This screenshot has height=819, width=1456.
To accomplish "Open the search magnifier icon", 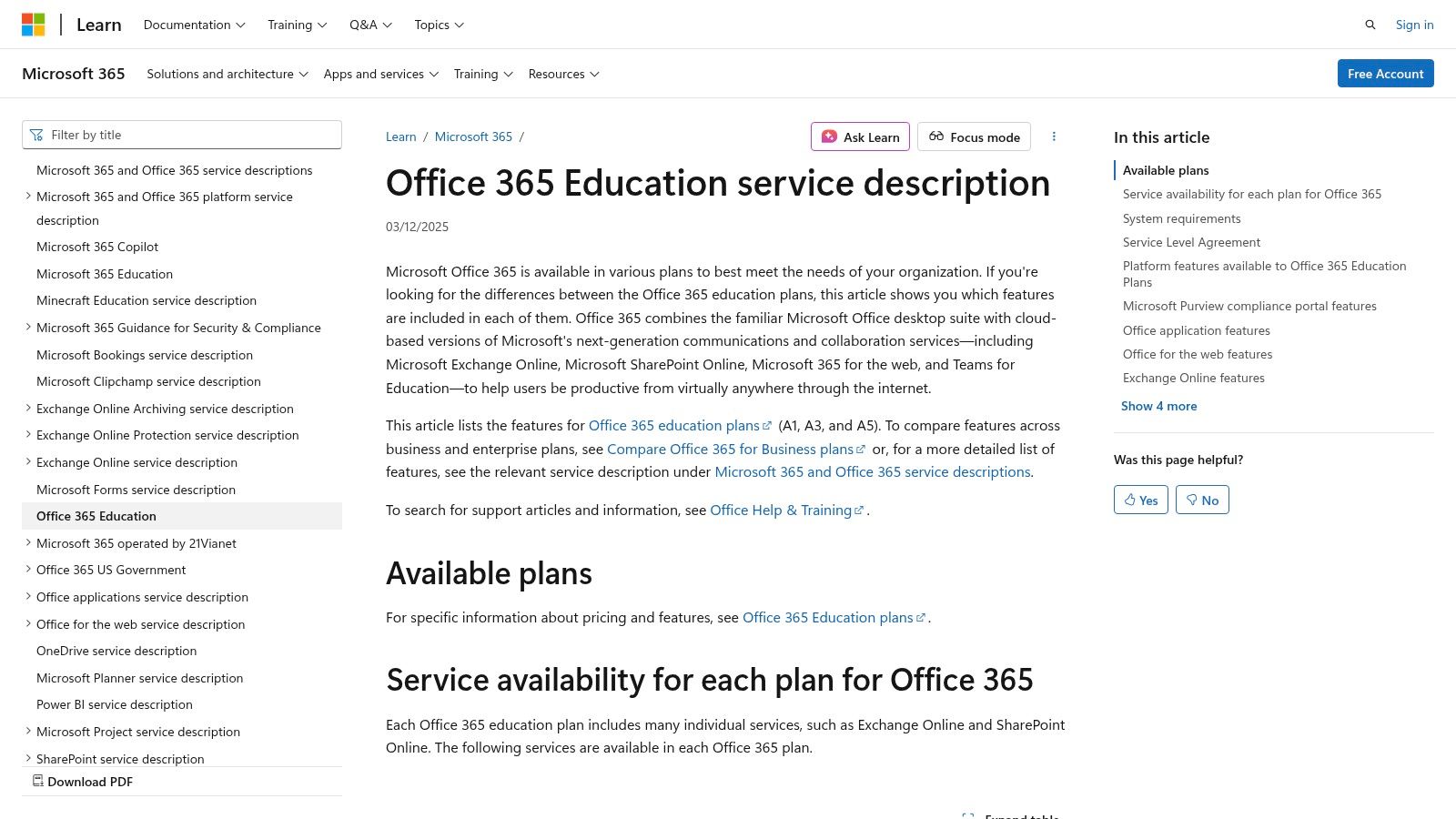I will [1370, 25].
